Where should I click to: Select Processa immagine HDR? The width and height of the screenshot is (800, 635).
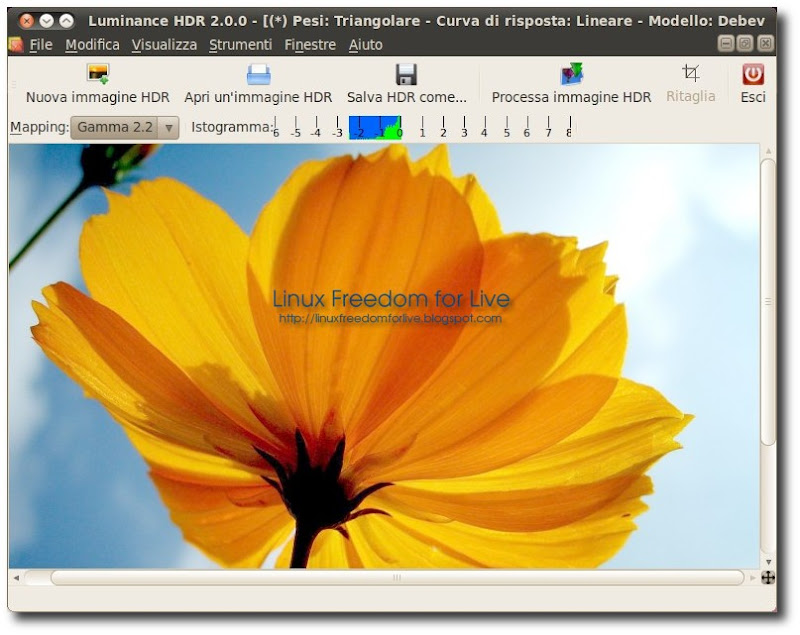[570, 85]
